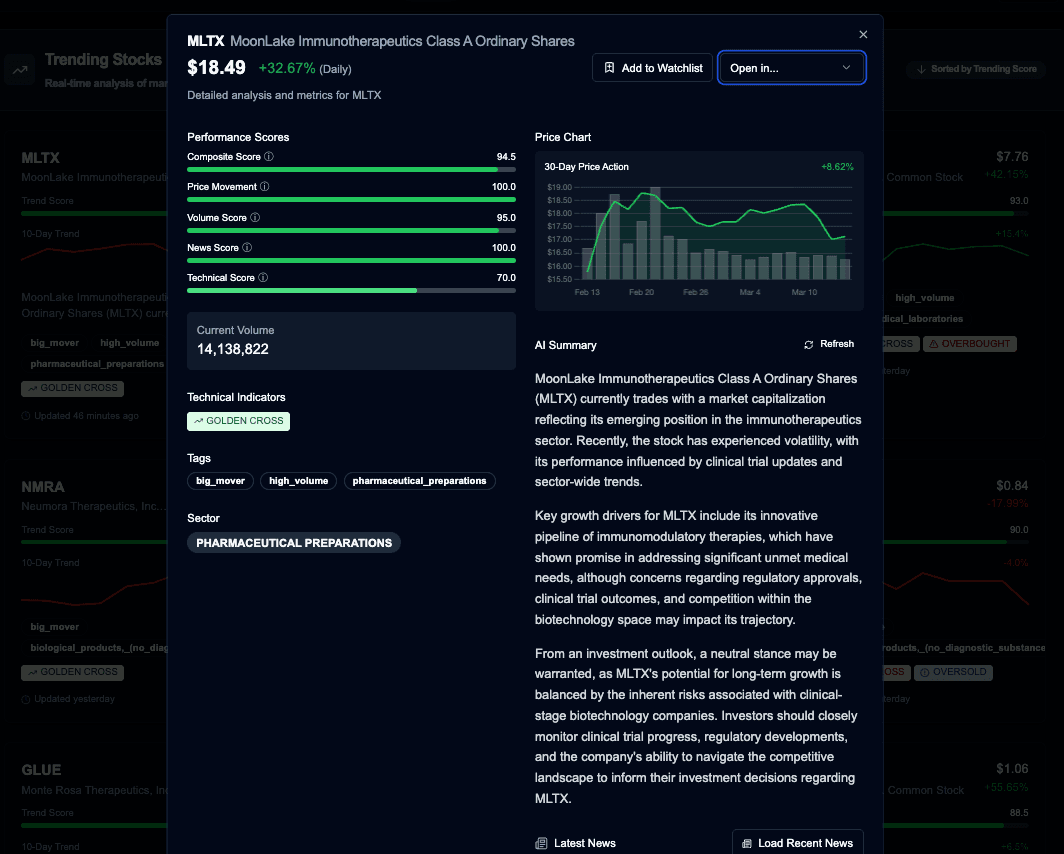Toggle the high_volume tag
1064x854 pixels.
click(297, 481)
